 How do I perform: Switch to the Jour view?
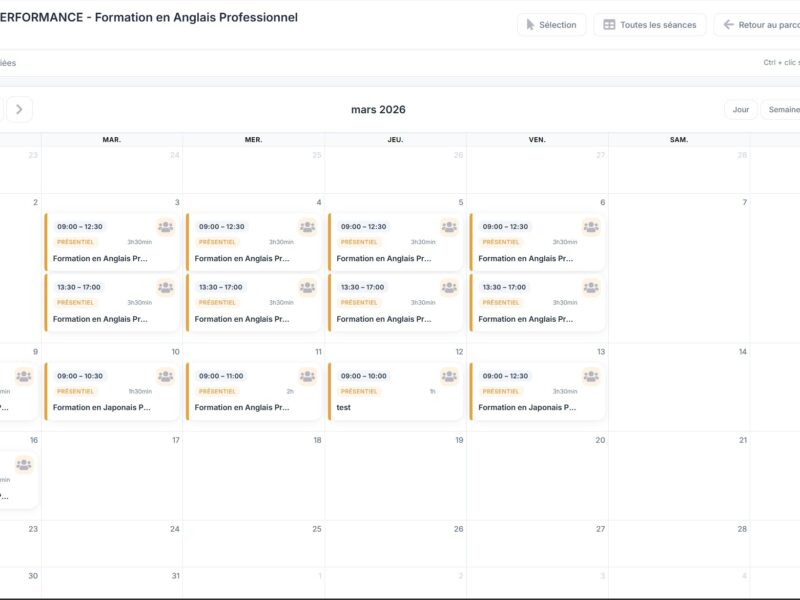(740, 109)
